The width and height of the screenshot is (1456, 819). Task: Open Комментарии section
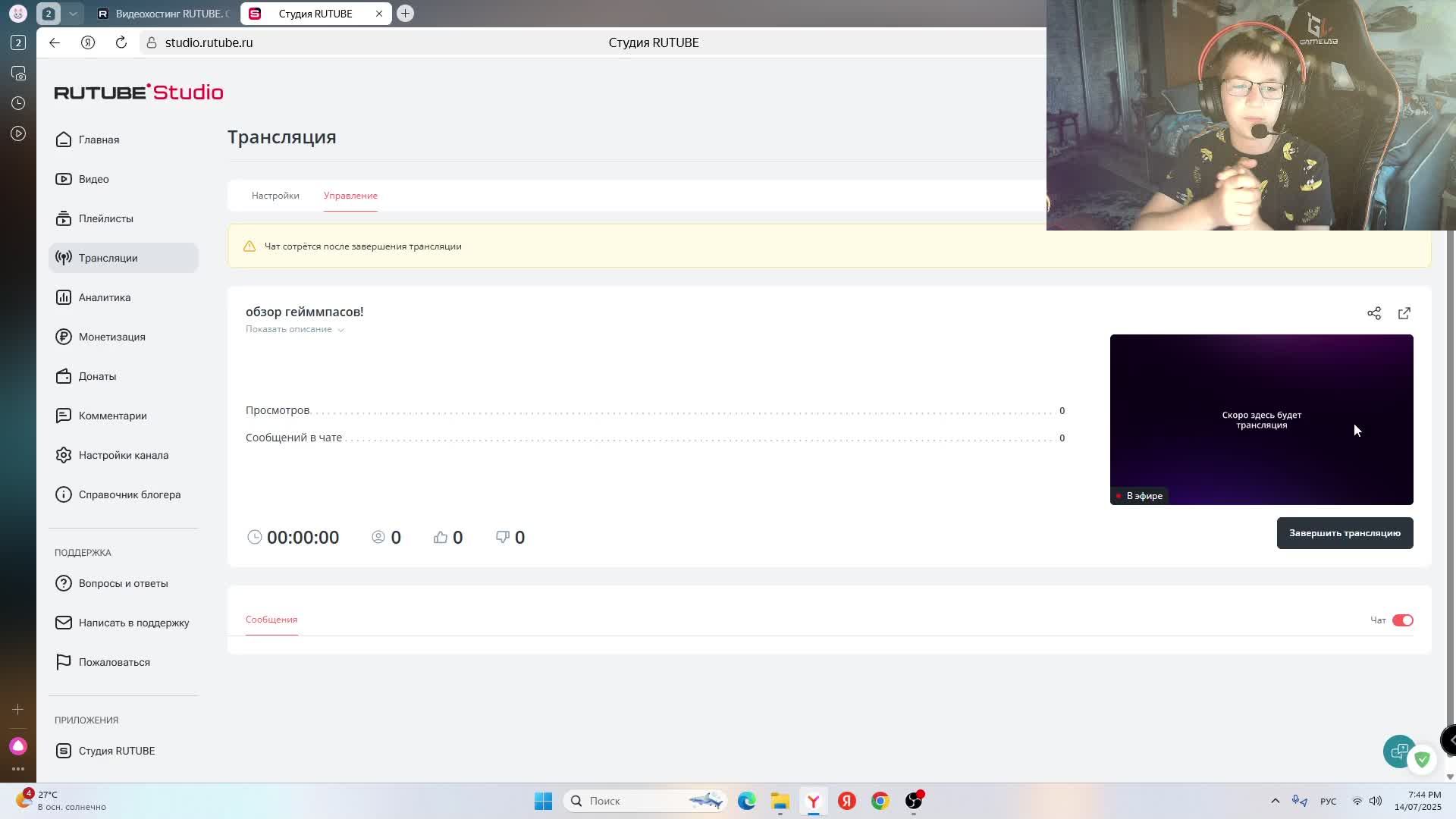point(112,416)
